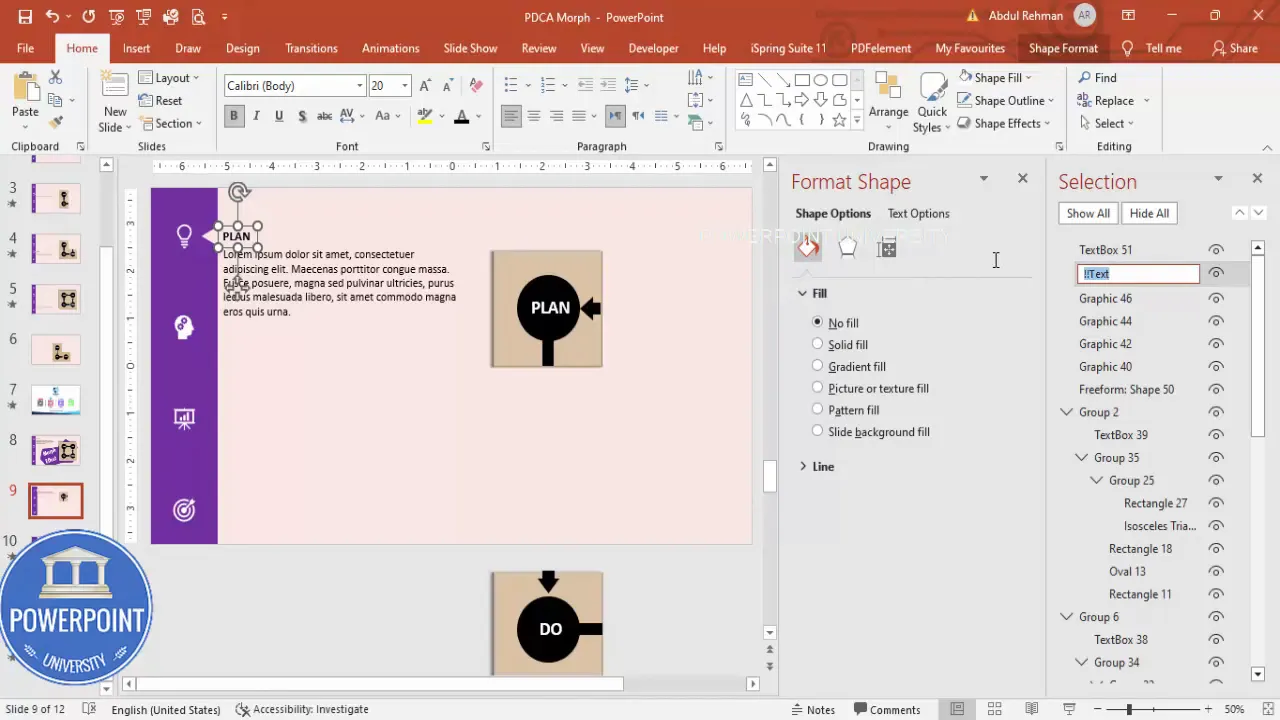Select slide 8 thumbnail
This screenshot has height=720, width=1280.
point(56,451)
